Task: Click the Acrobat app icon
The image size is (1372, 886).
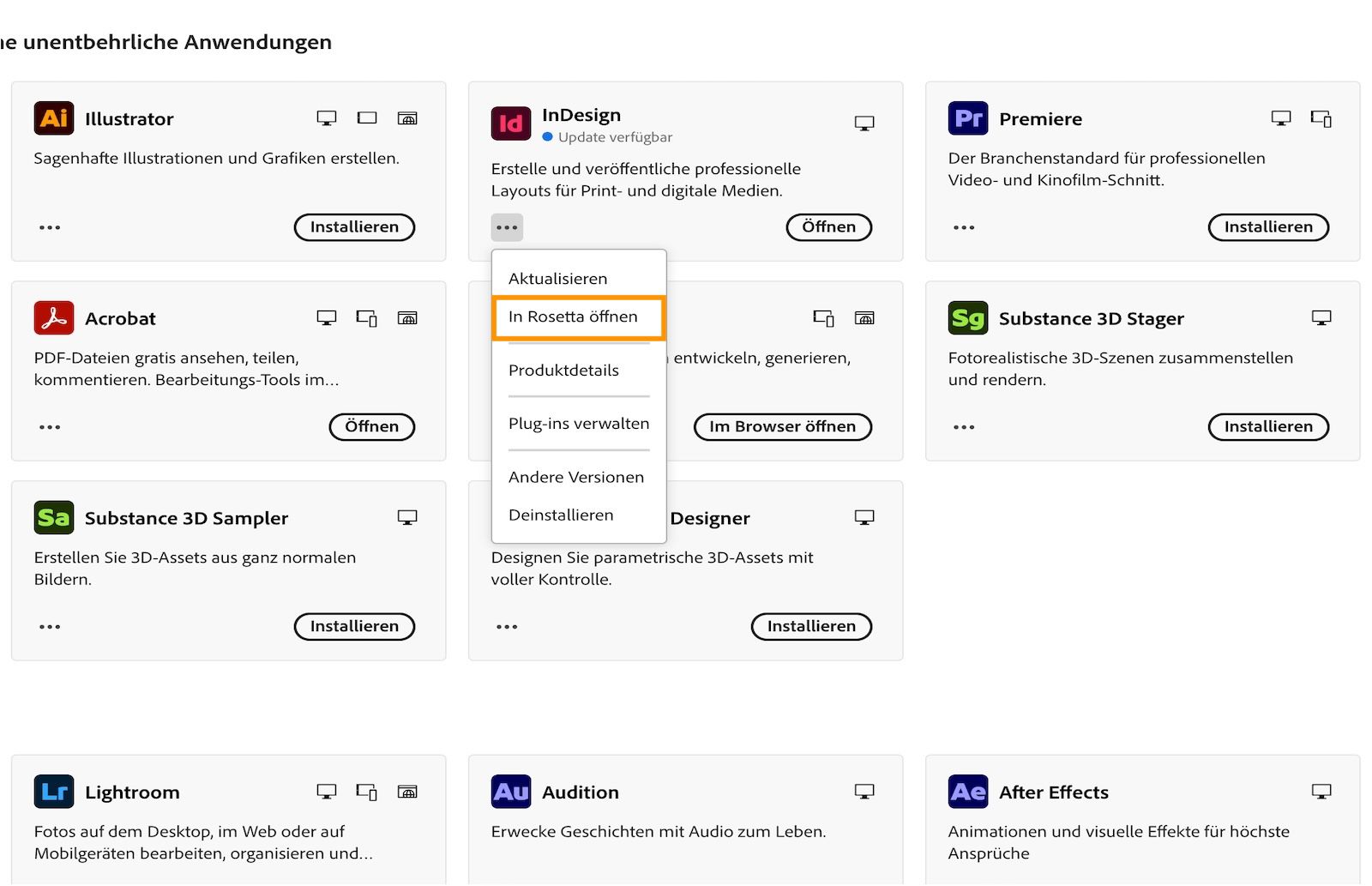Action: [54, 318]
